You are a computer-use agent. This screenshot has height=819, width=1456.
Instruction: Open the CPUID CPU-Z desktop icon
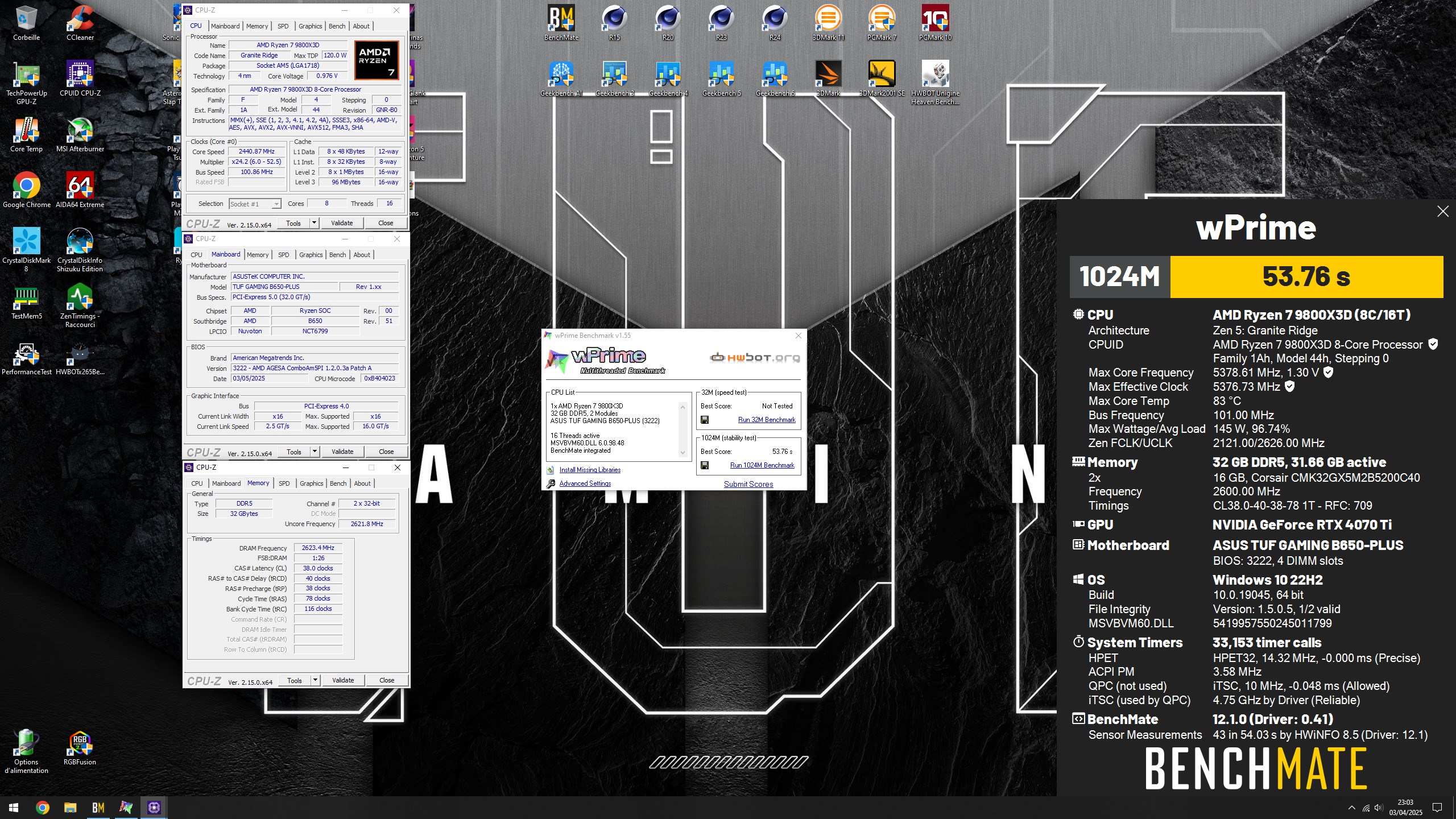pyautogui.click(x=80, y=78)
